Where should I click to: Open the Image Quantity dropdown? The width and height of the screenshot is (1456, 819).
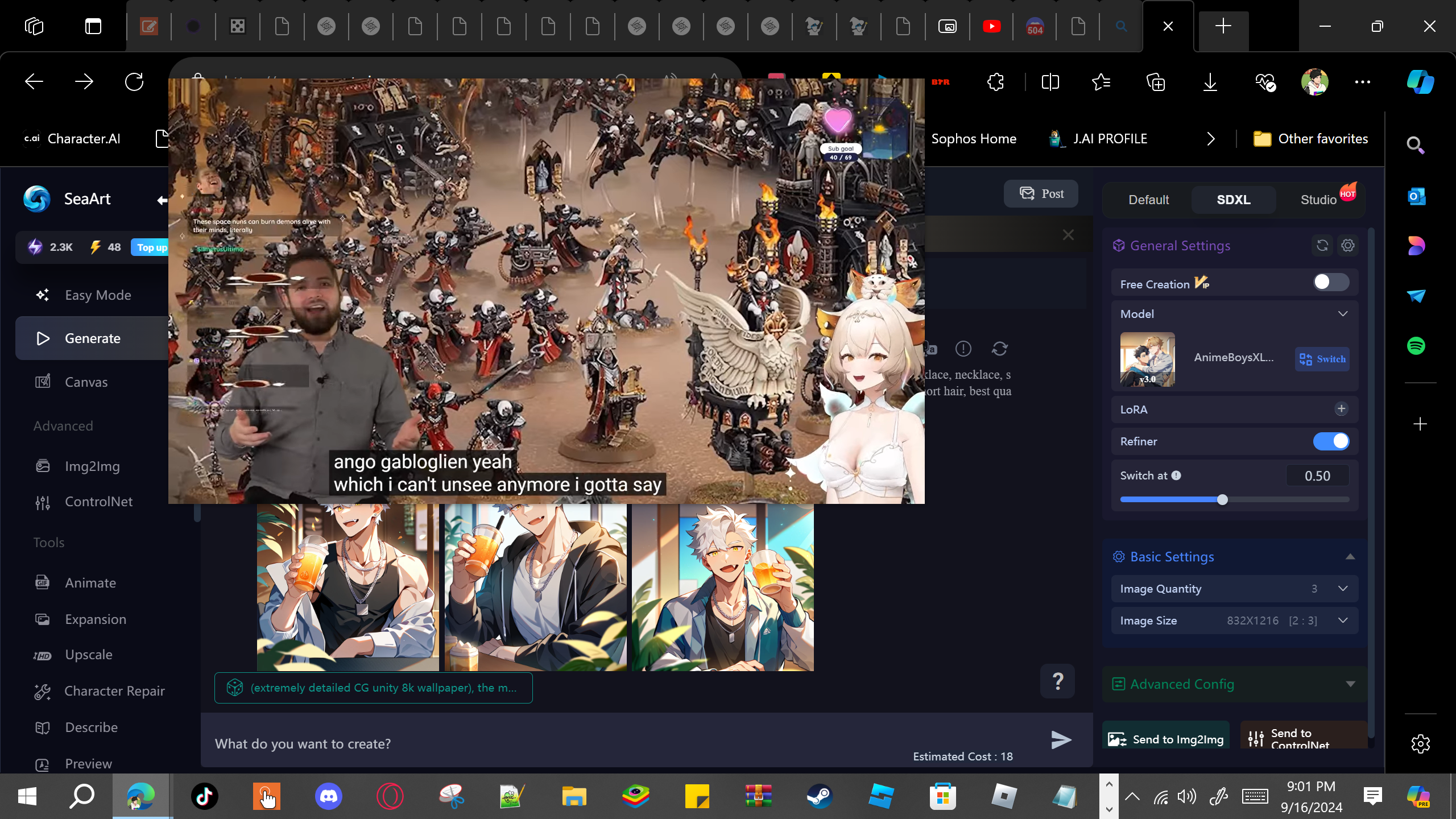1234,589
